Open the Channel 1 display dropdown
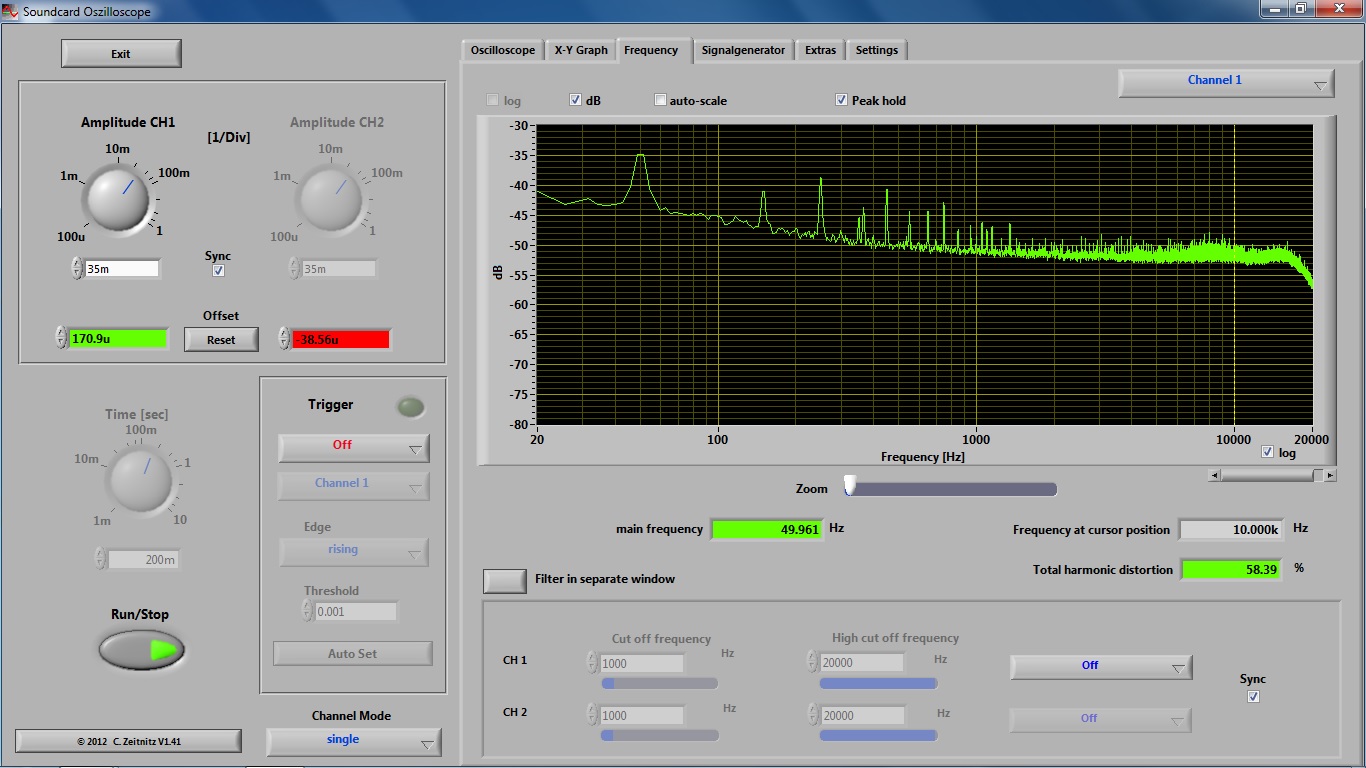Screen dimensions: 1366x768 pos(1226,82)
